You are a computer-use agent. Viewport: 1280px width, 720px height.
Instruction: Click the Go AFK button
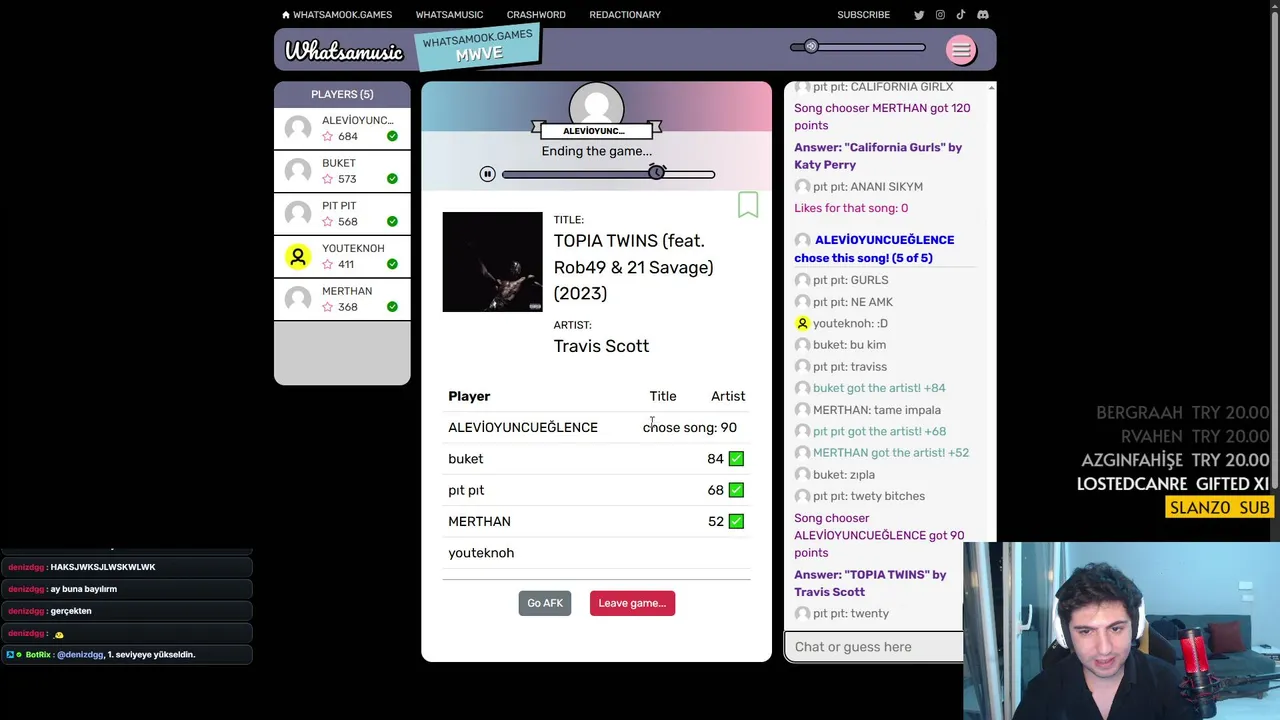545,603
